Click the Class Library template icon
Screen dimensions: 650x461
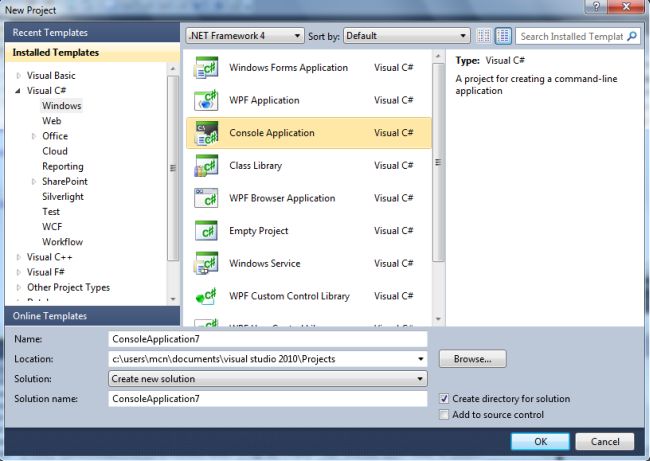(x=206, y=166)
